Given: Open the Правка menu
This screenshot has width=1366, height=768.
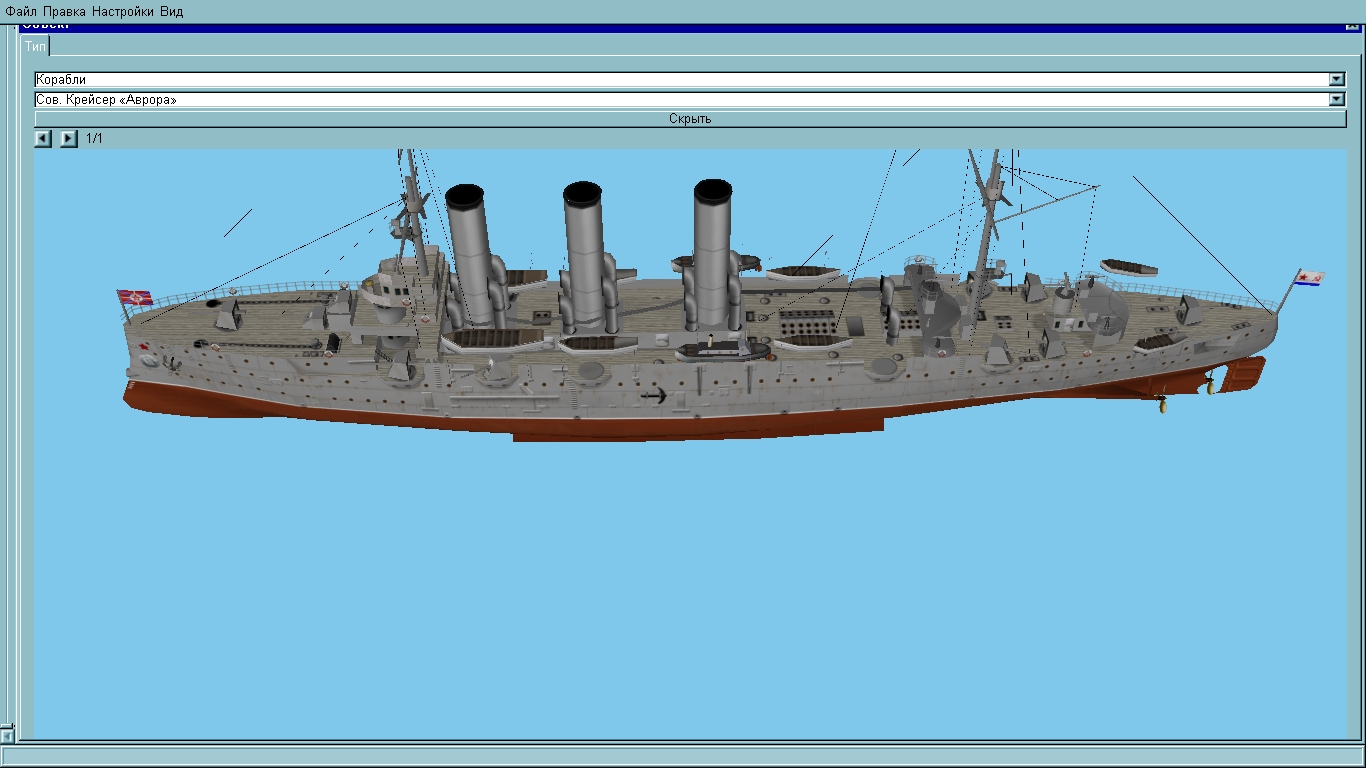Looking at the screenshot, I should (x=64, y=12).
